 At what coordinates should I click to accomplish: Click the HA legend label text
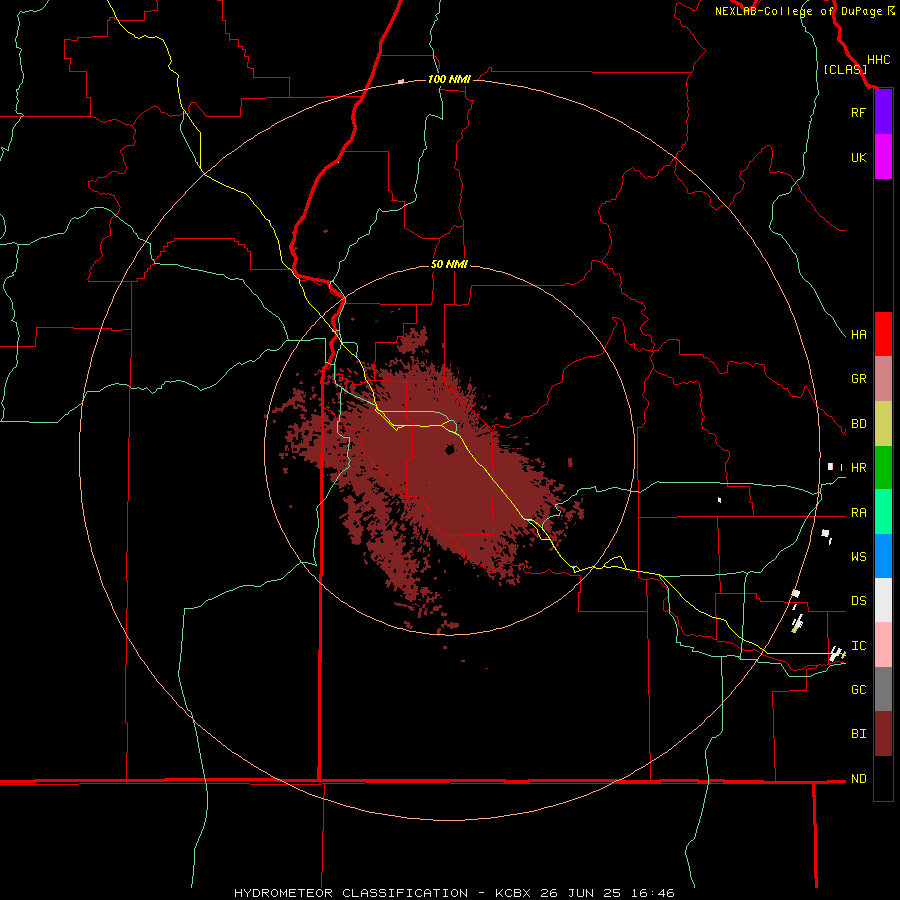coord(858,335)
